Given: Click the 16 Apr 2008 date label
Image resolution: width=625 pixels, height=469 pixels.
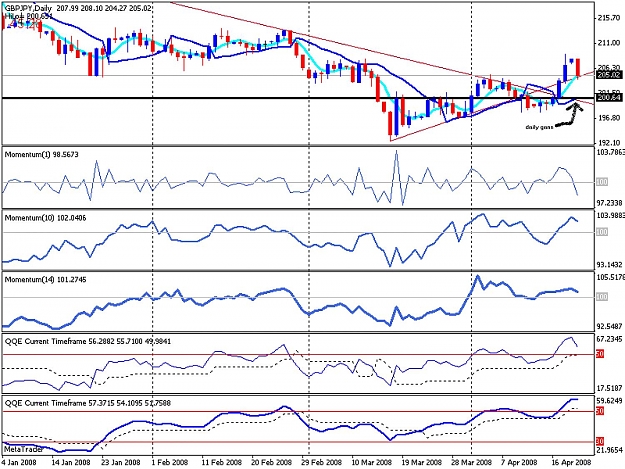Looking at the screenshot, I should [571, 462].
